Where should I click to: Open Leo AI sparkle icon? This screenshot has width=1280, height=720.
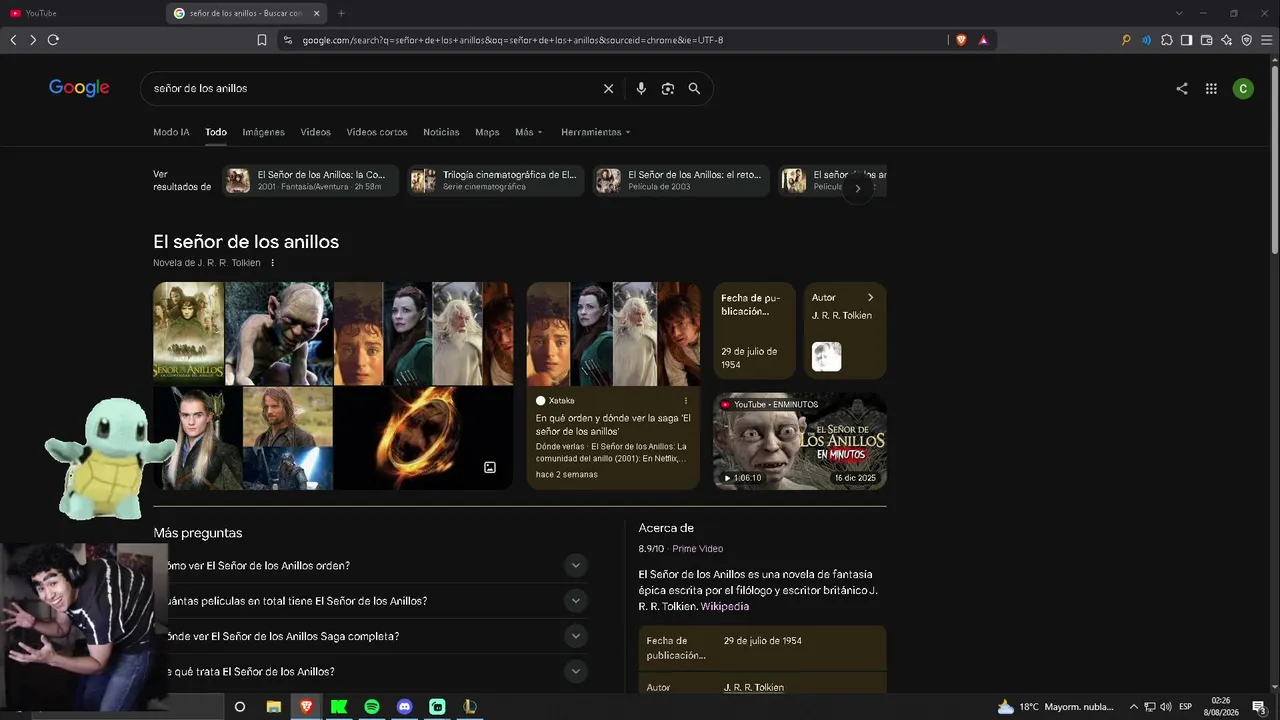(1226, 40)
